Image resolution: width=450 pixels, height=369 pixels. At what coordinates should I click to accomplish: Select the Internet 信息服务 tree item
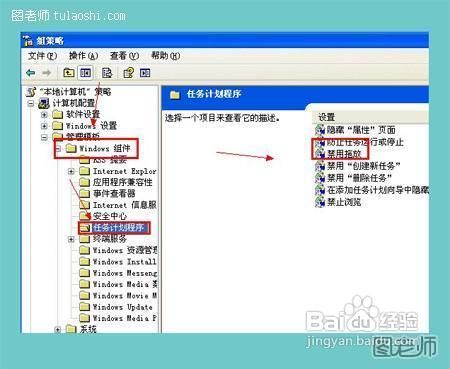[x=125, y=205]
